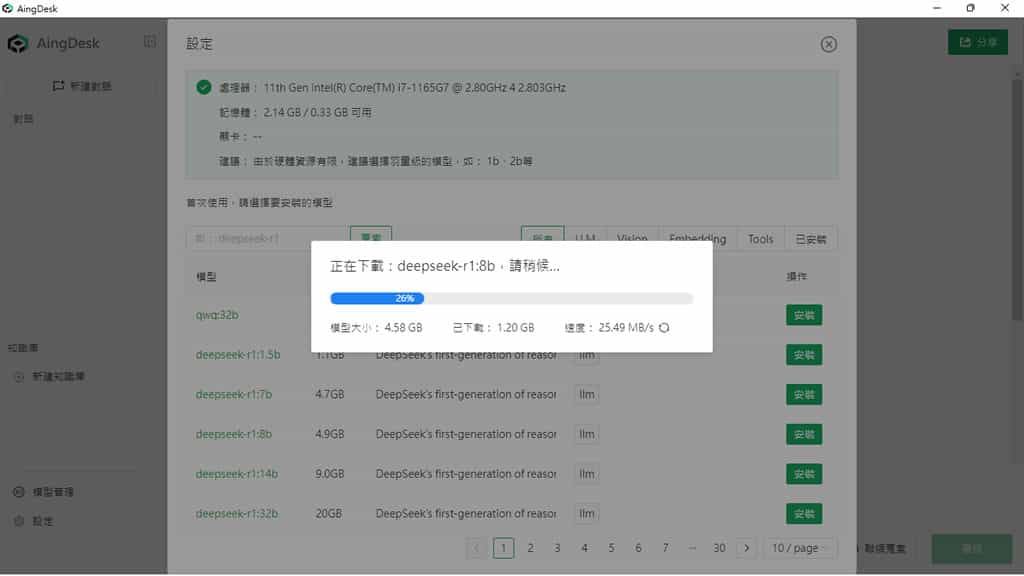This screenshot has height=576, width=1024.
Task: Click the previous page arrow
Action: [x=476, y=548]
